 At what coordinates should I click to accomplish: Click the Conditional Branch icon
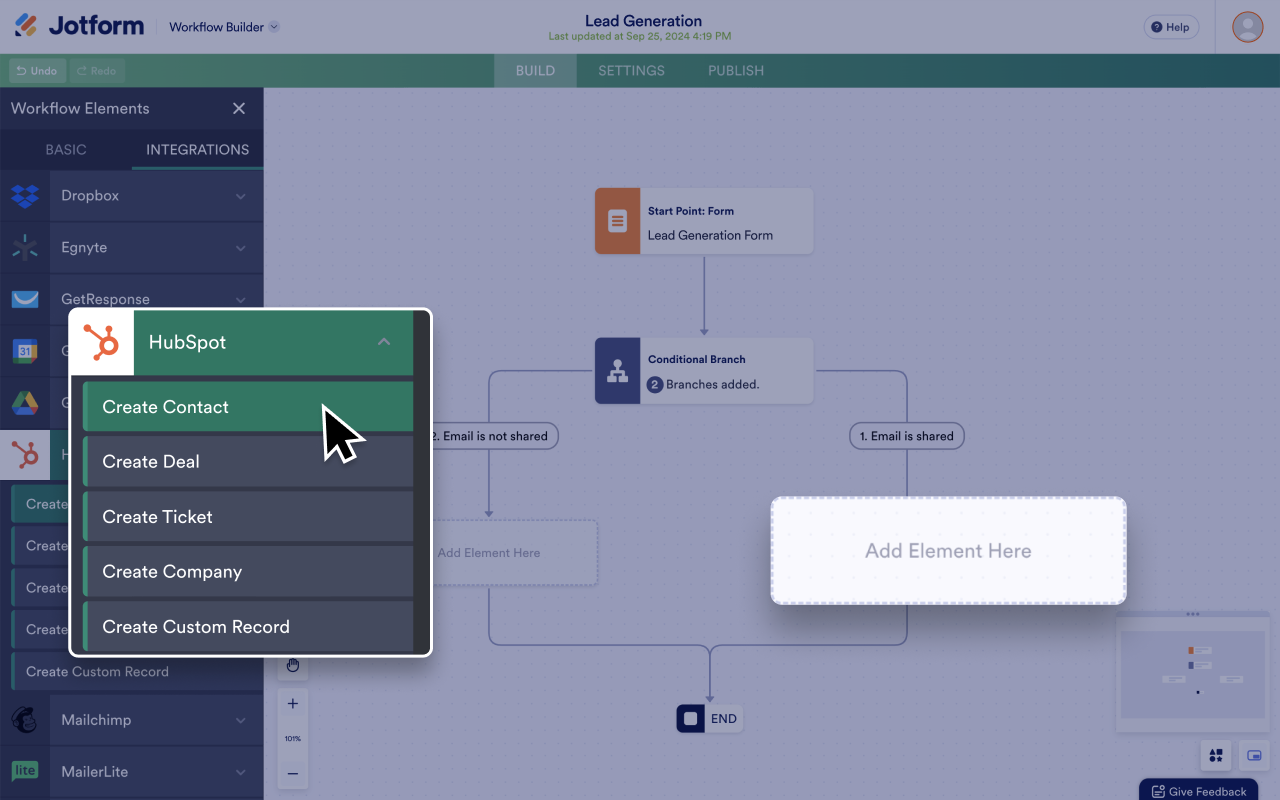(x=618, y=371)
